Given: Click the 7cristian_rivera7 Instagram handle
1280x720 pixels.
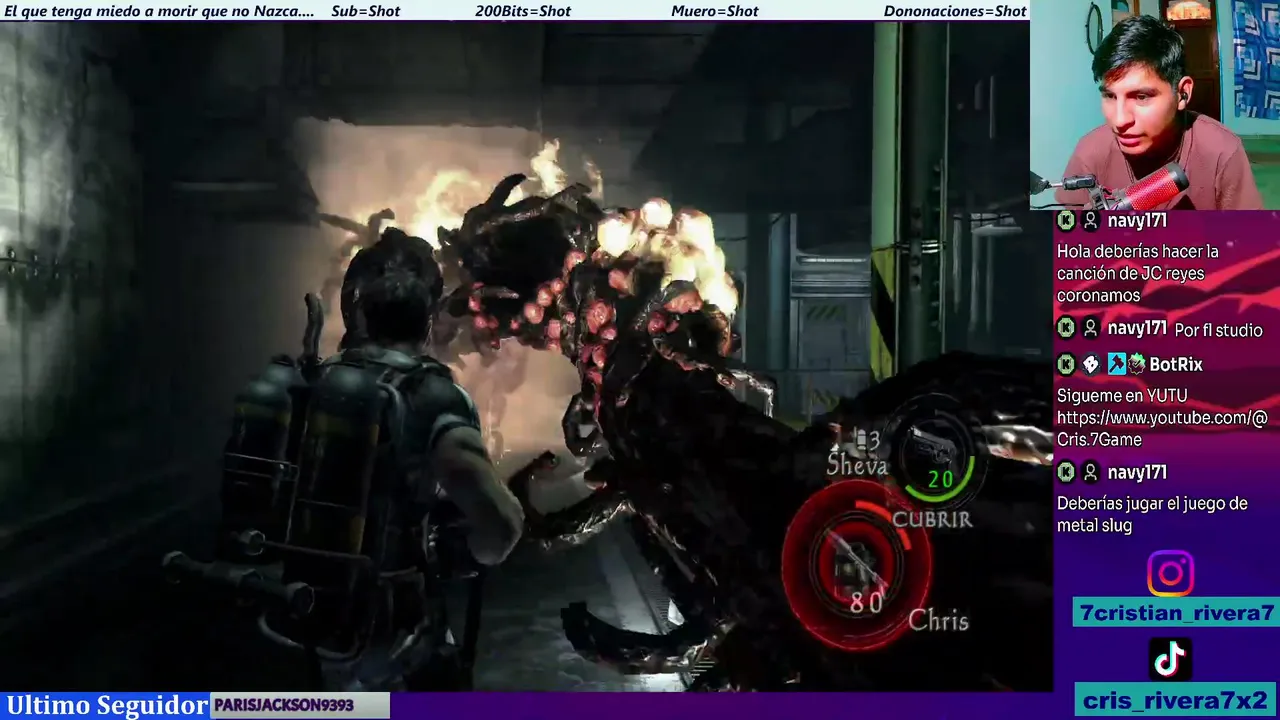Looking at the screenshot, I should [1176, 612].
